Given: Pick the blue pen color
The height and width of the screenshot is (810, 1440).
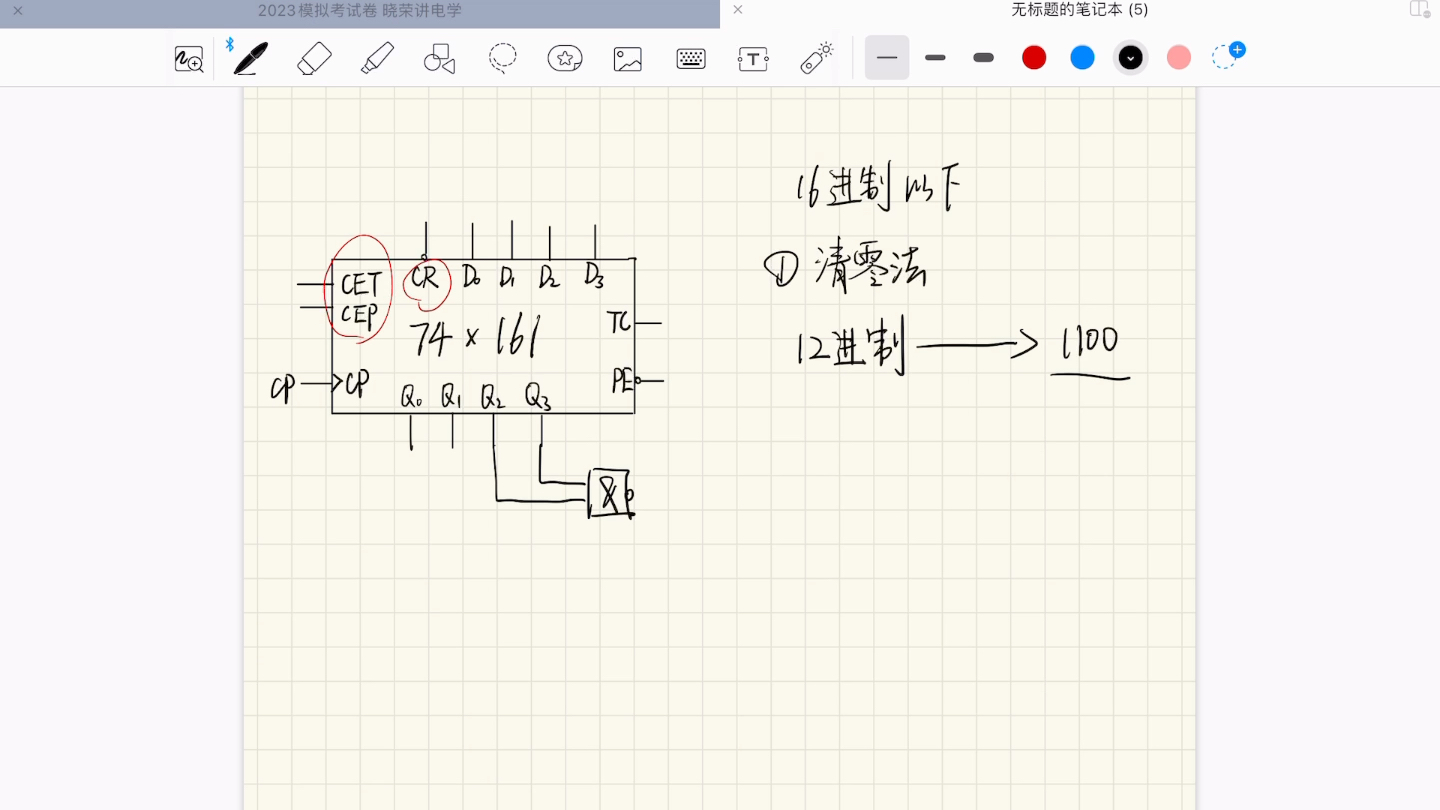Looking at the screenshot, I should [x=1082, y=58].
